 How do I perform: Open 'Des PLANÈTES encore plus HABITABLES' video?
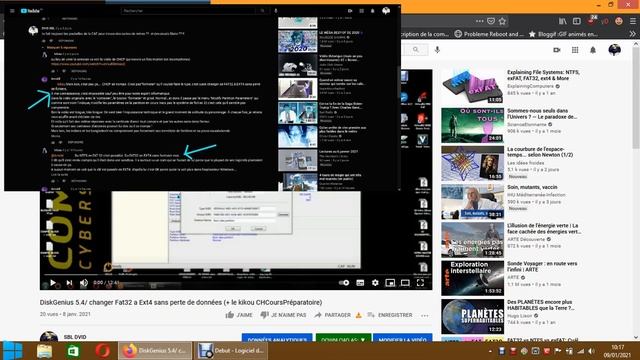point(472,316)
